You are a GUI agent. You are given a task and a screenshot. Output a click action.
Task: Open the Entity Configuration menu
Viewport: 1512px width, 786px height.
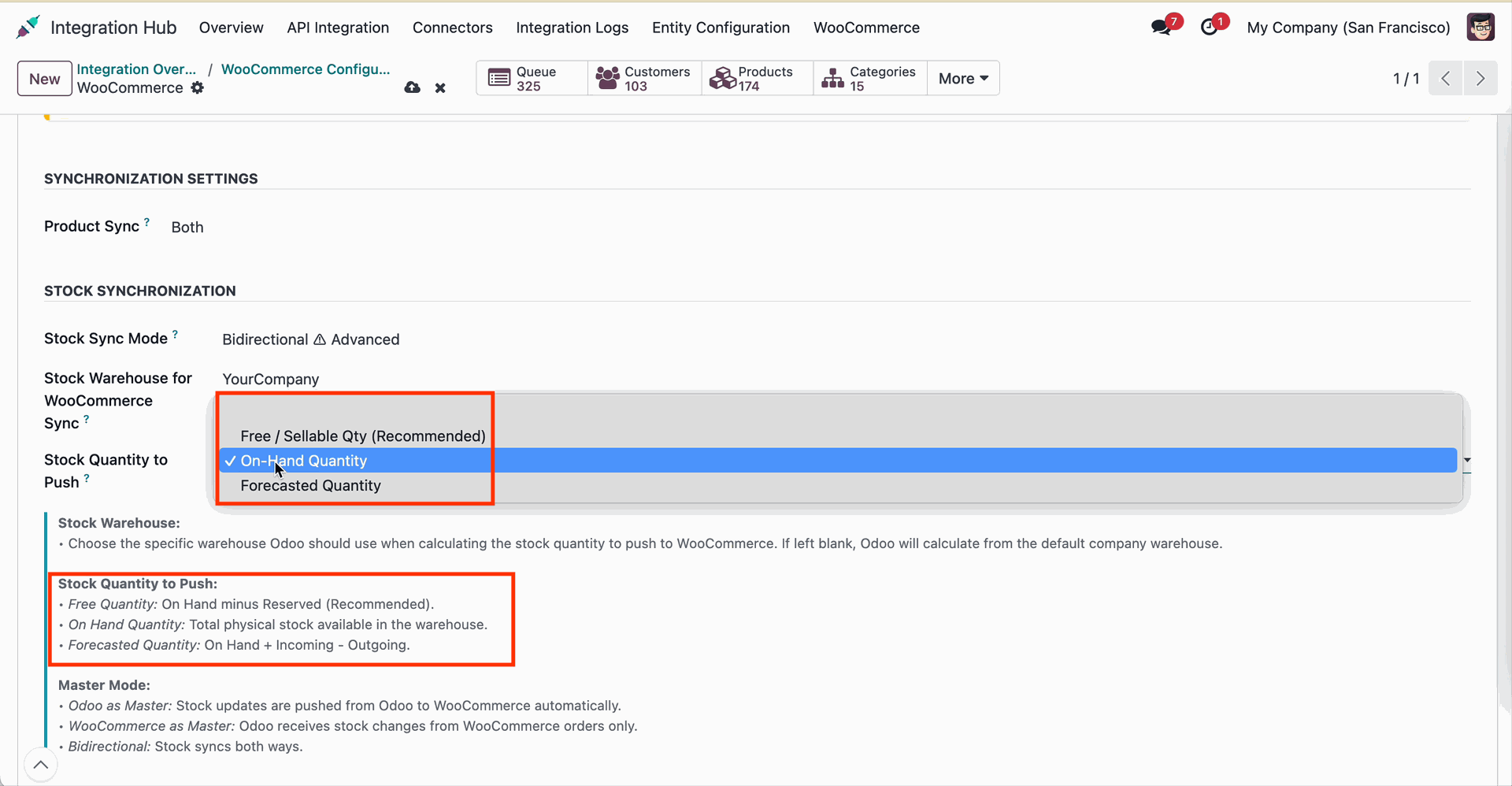(721, 28)
